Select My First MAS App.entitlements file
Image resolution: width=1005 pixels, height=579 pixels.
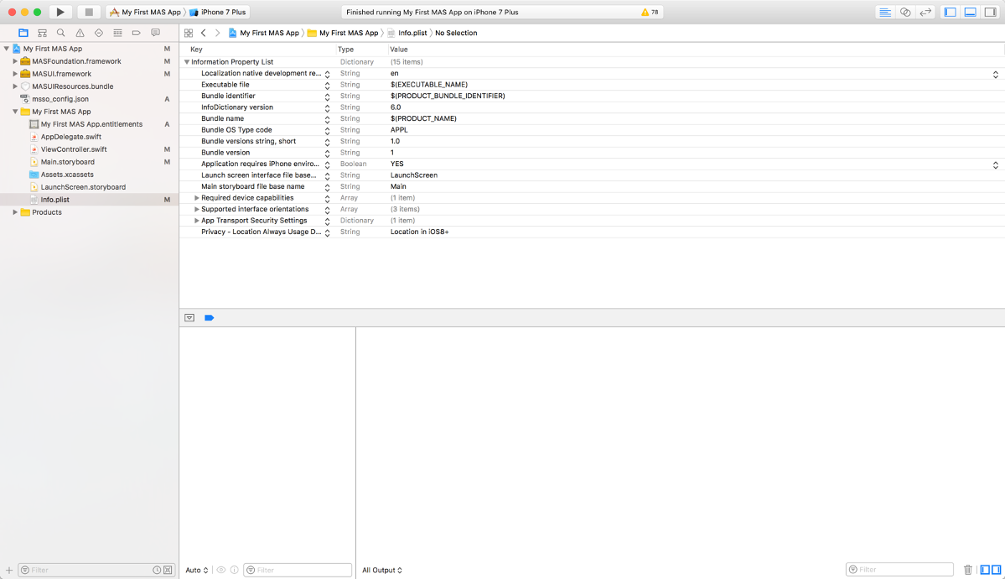coord(92,124)
